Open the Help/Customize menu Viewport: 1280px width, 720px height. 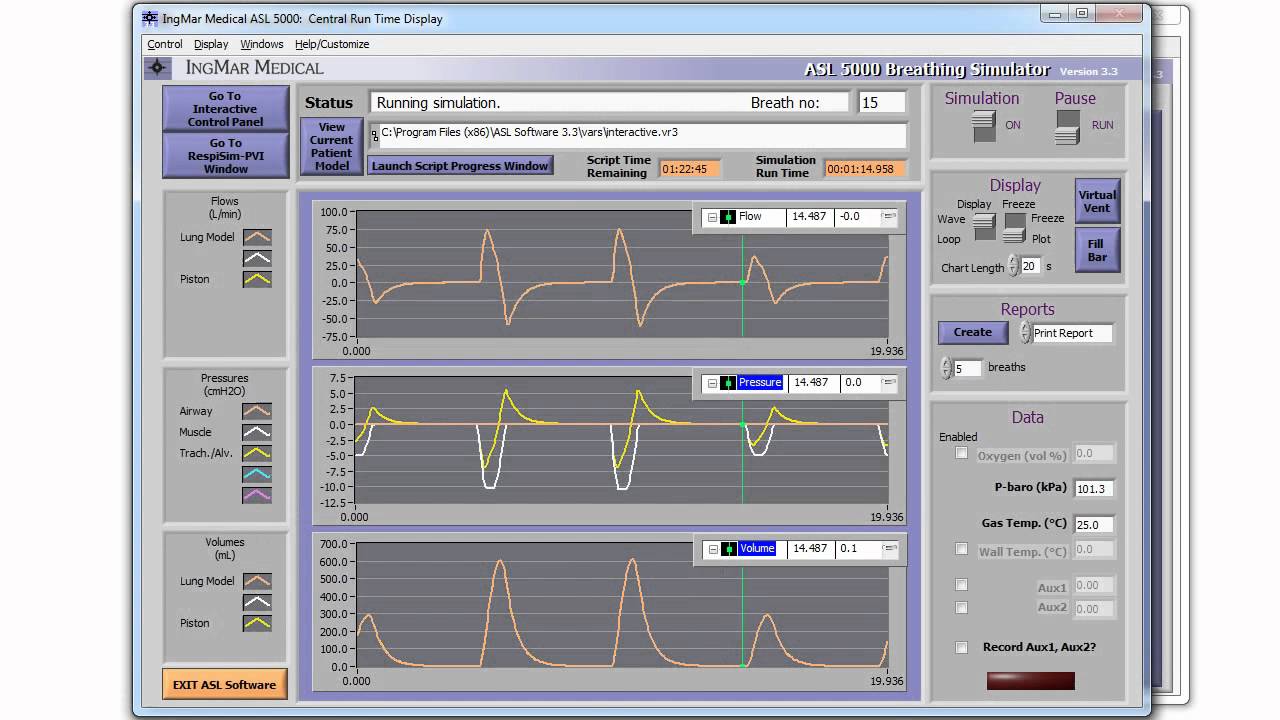click(332, 44)
